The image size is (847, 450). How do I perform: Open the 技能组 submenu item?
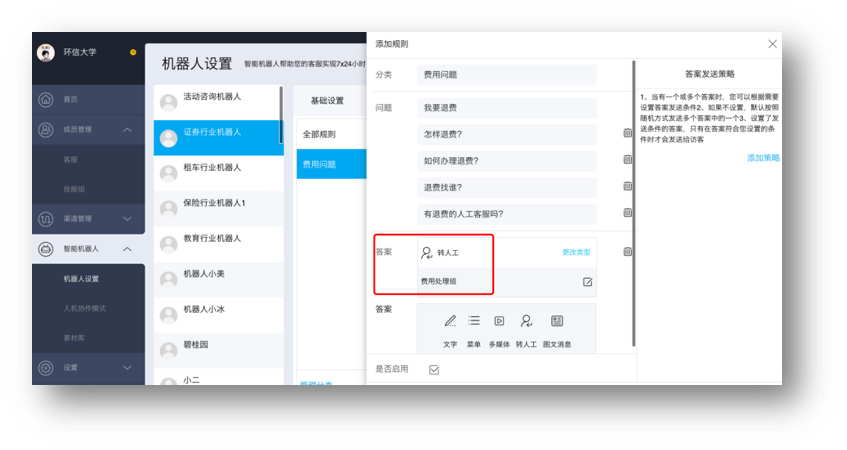click(75, 189)
